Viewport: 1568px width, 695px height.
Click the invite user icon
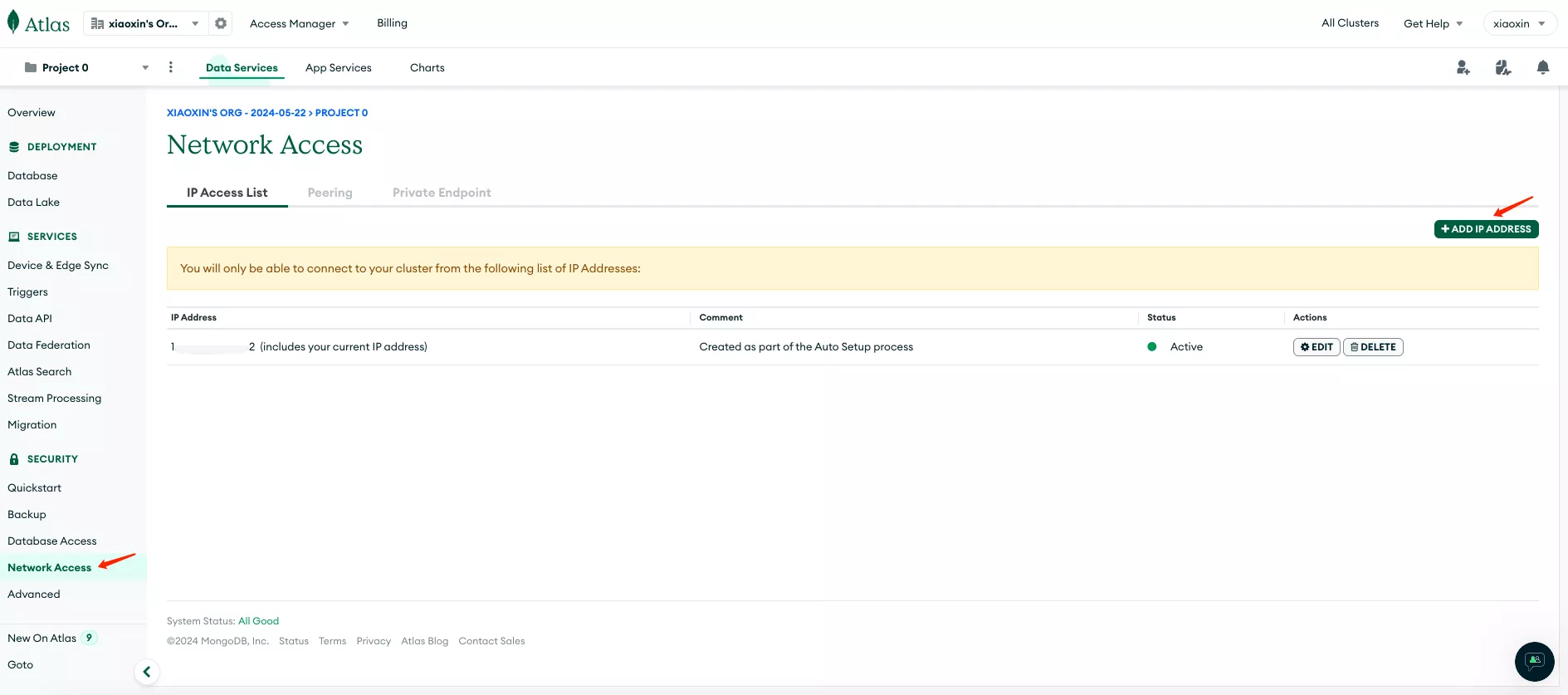[1463, 67]
